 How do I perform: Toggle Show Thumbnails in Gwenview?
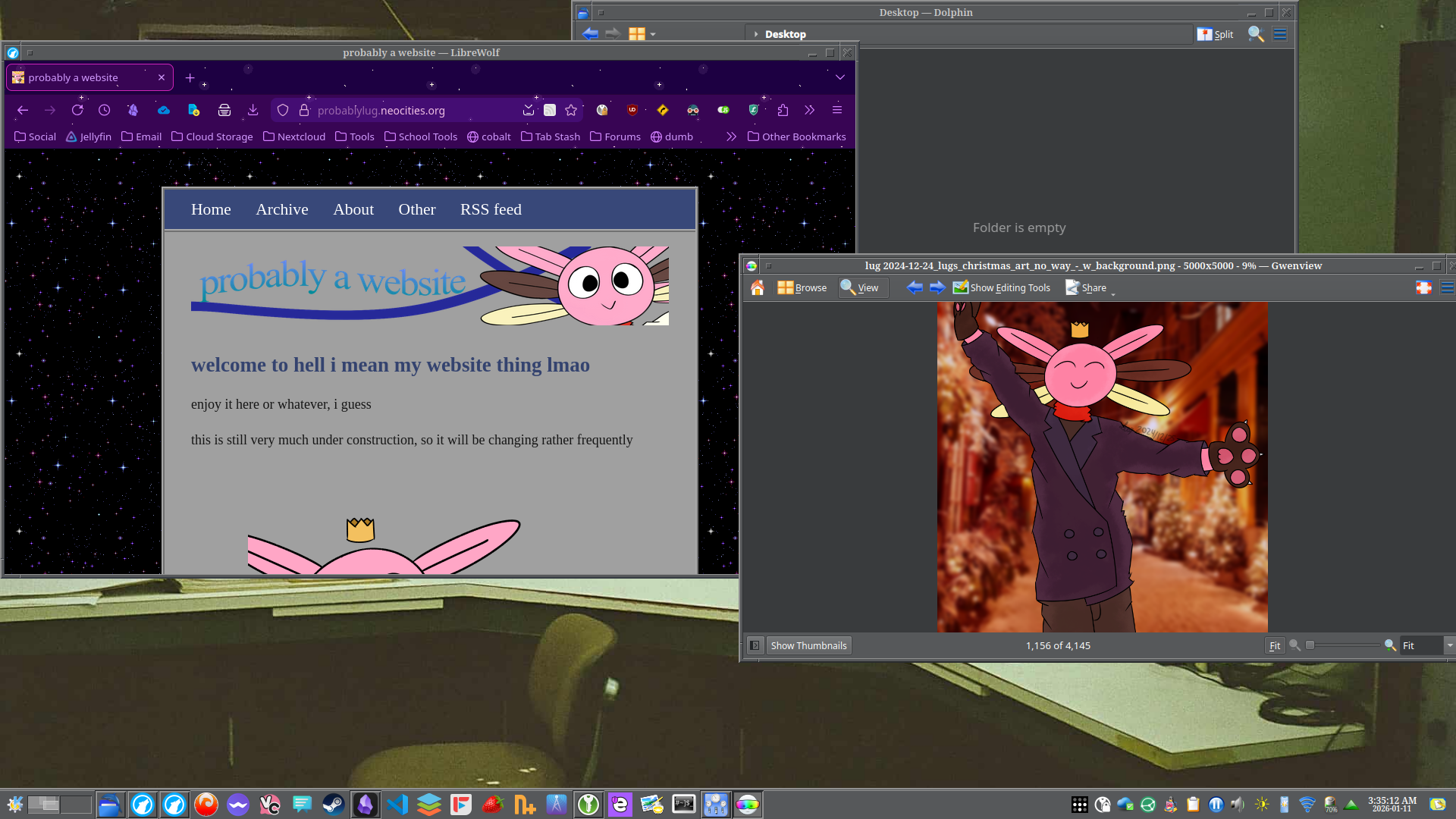click(808, 645)
